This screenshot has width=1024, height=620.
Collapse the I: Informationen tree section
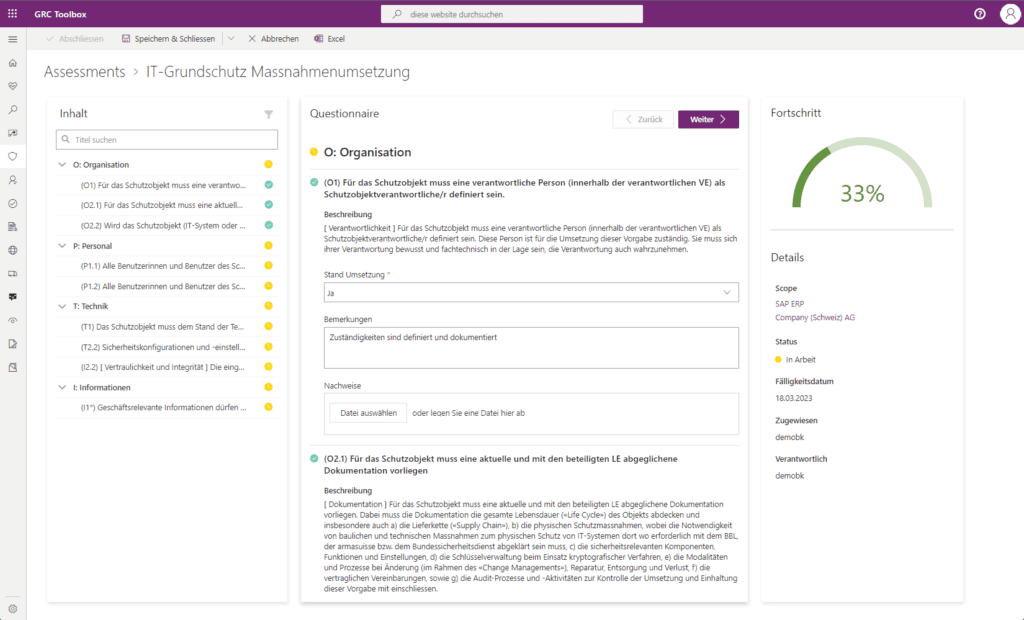pyautogui.click(x=62, y=387)
